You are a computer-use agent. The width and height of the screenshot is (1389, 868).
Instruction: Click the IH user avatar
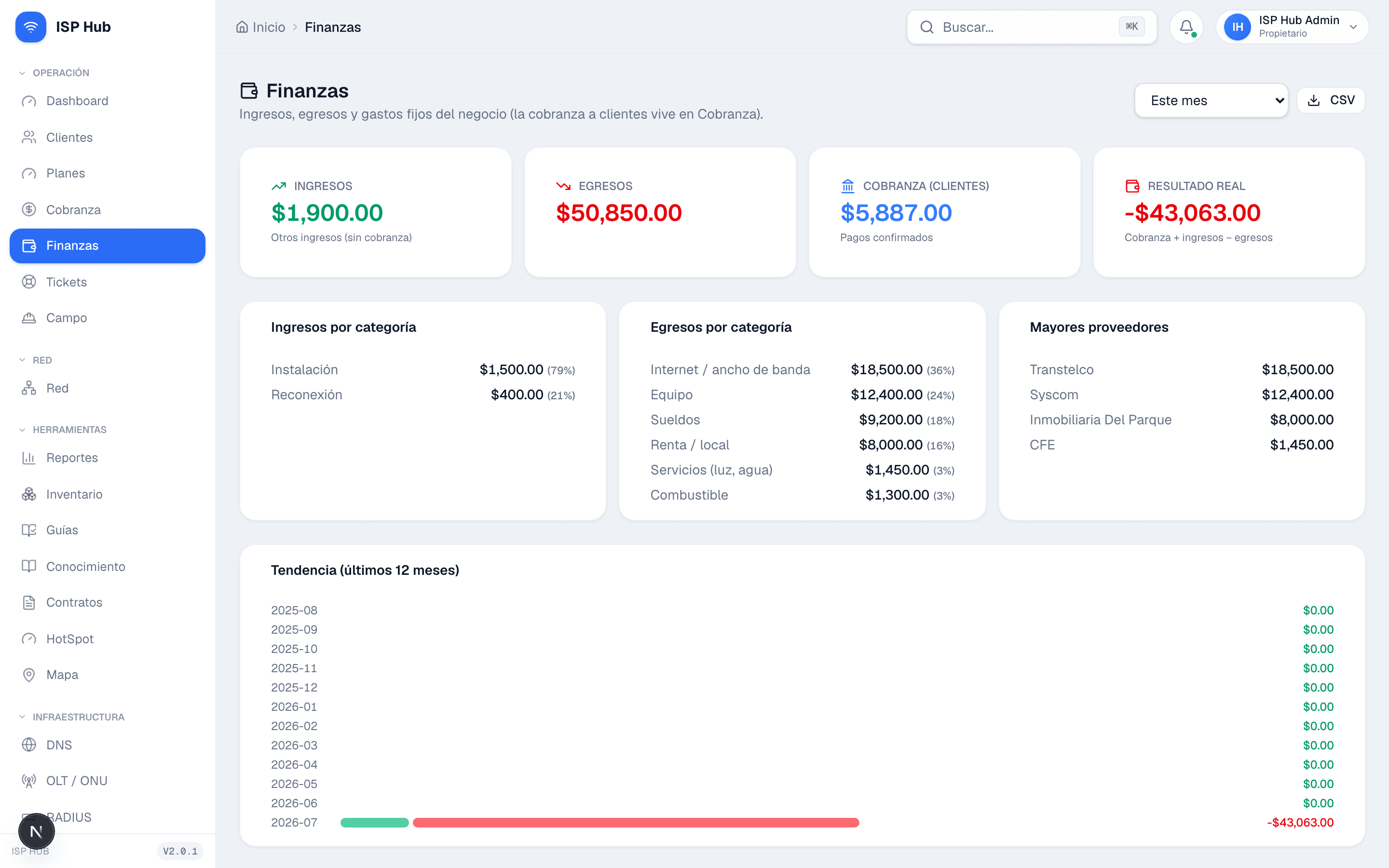point(1237,27)
